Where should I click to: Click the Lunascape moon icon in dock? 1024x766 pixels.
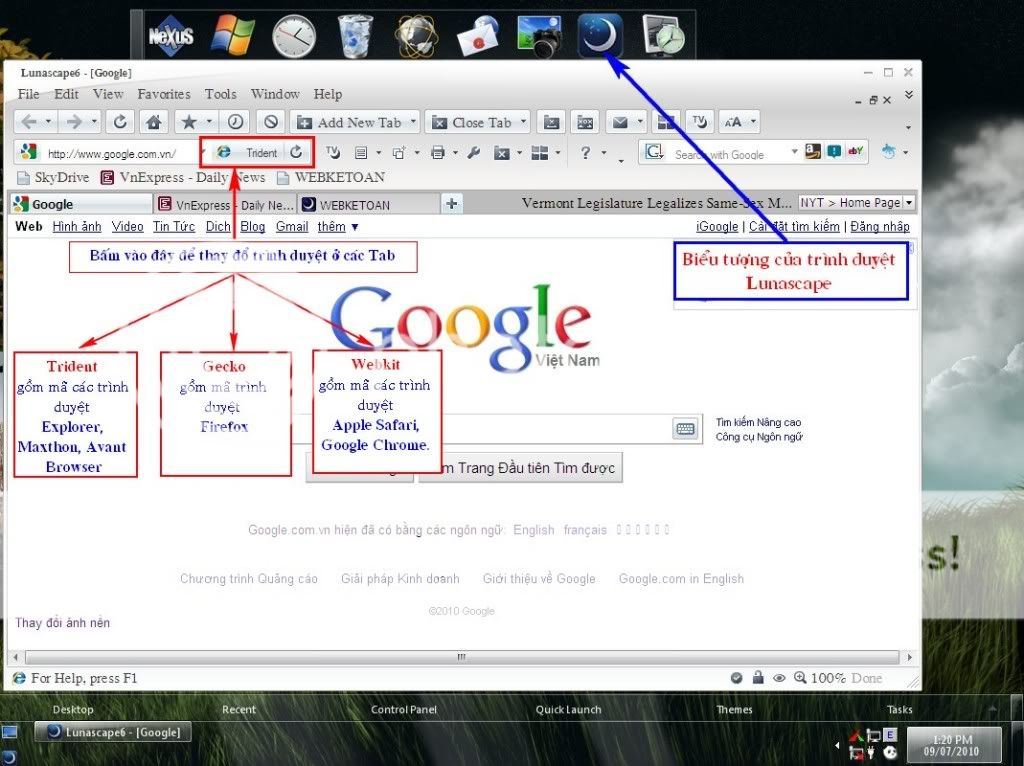601,36
